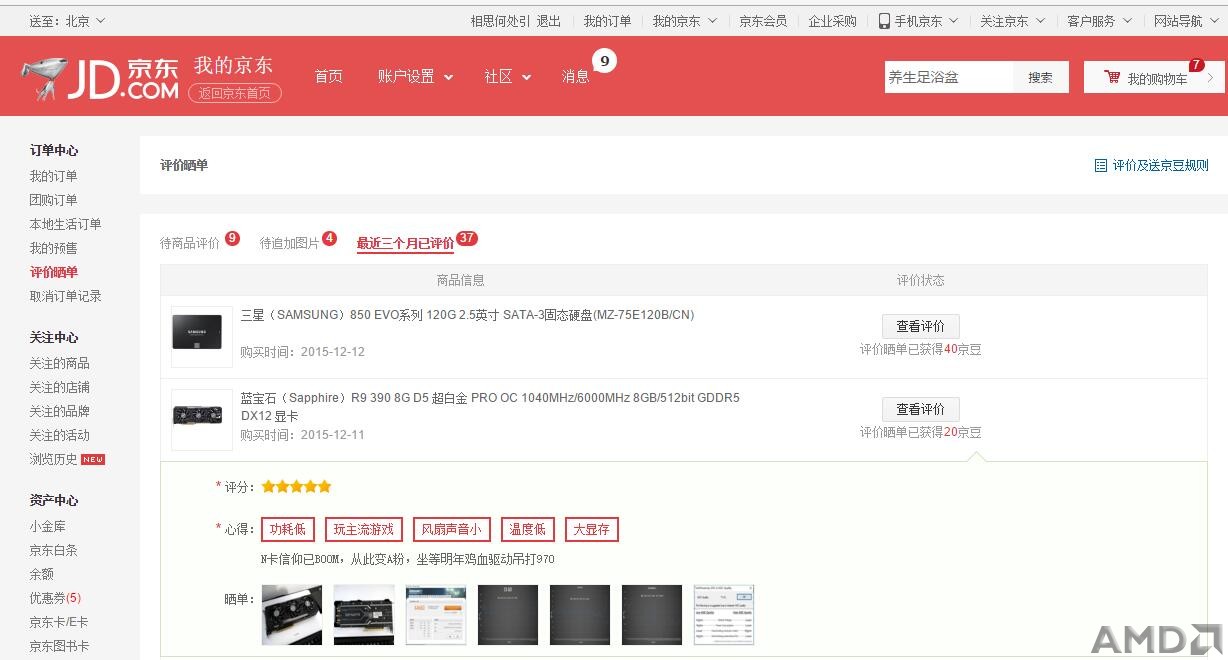Click the 退出 link

tap(549, 20)
